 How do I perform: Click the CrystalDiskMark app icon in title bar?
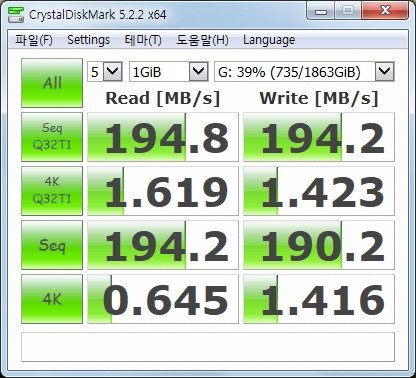(x=16, y=14)
